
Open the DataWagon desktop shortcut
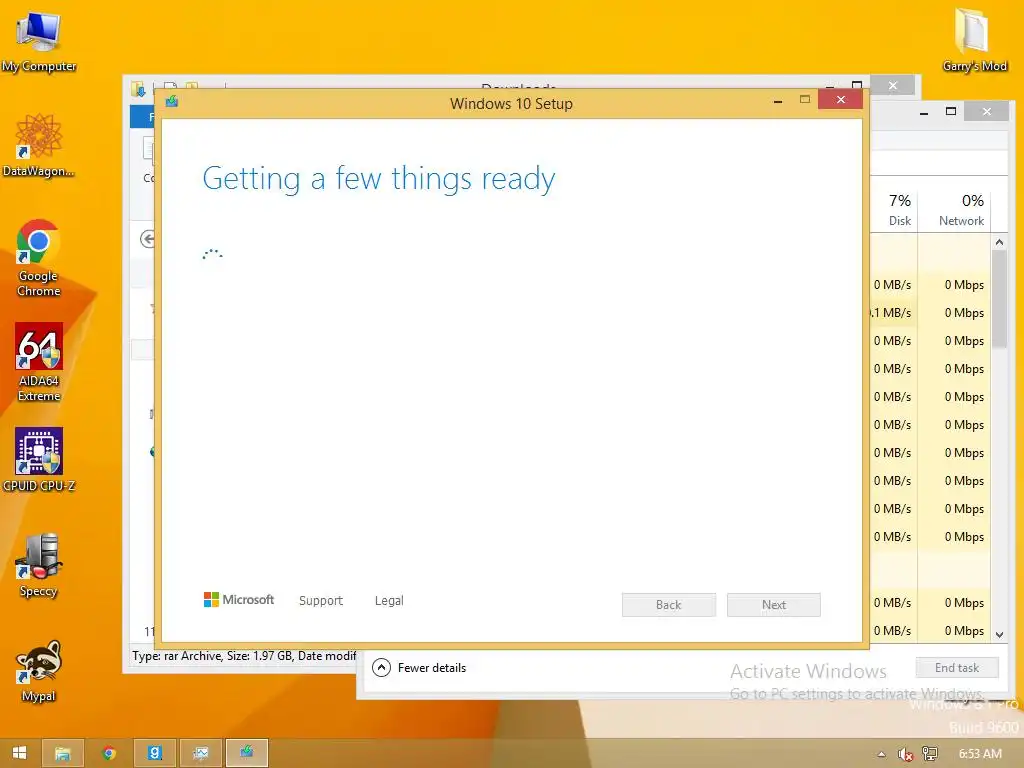pos(39,146)
